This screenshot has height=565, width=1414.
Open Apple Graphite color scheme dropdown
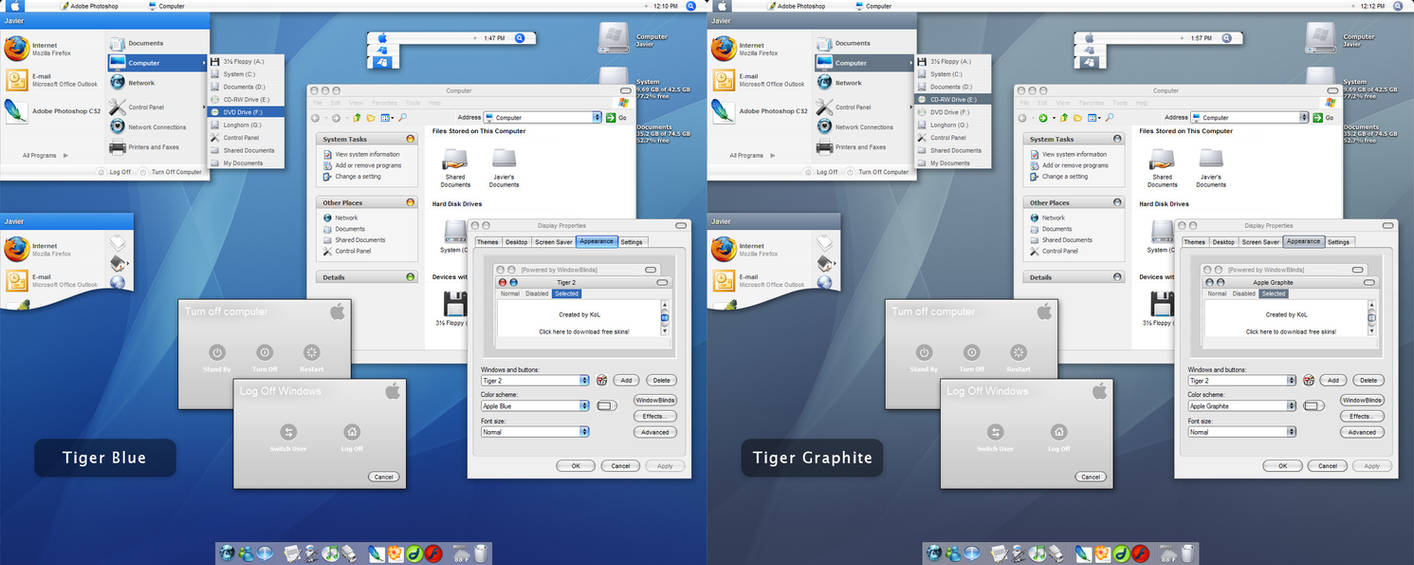1242,406
